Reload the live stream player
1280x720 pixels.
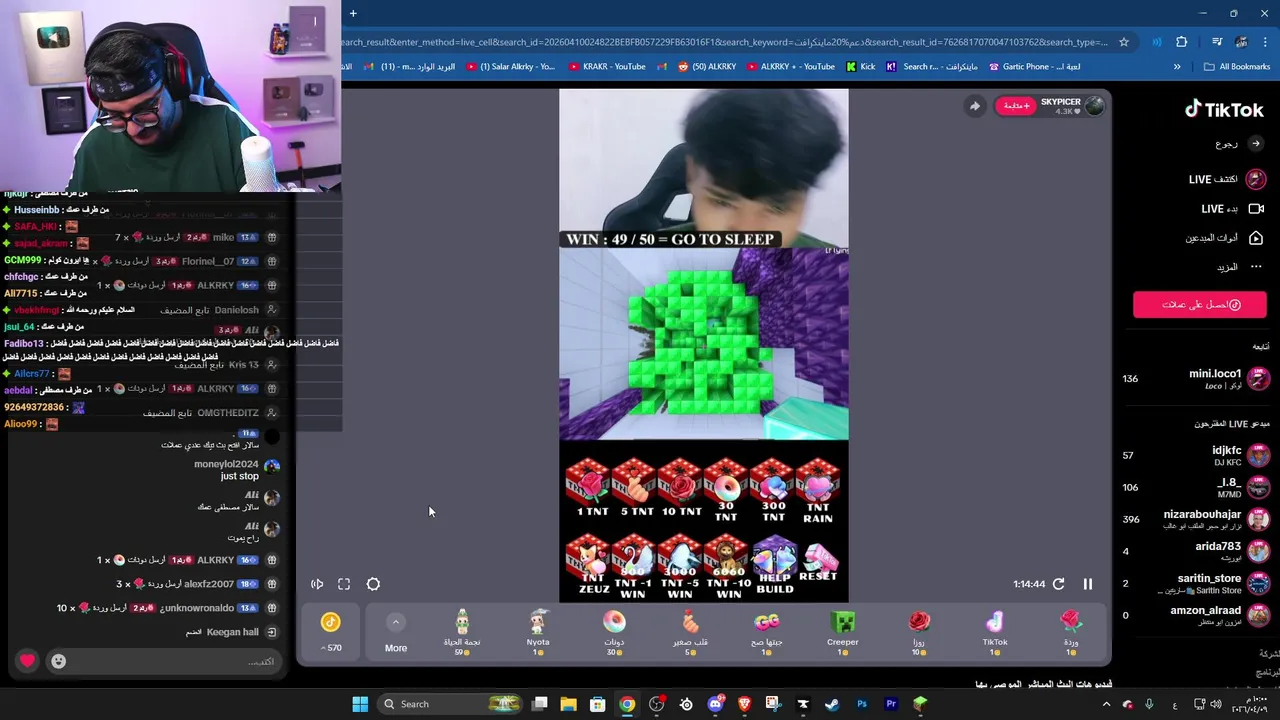(1058, 584)
